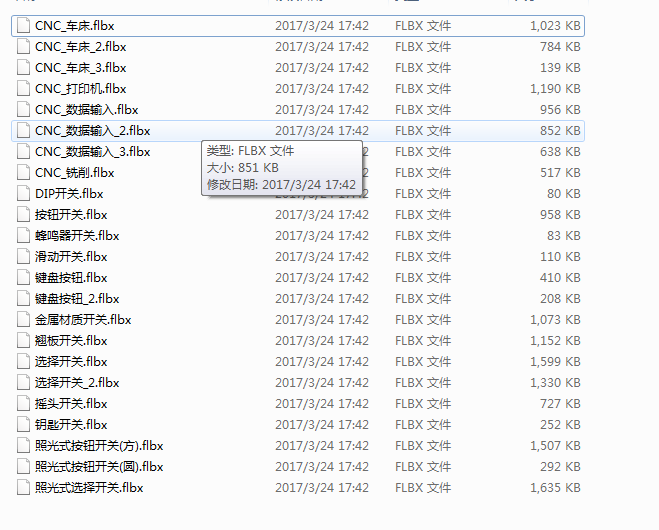Select the icon beside DIP开关.flbx
This screenshot has width=659, height=530.
(x=24, y=194)
